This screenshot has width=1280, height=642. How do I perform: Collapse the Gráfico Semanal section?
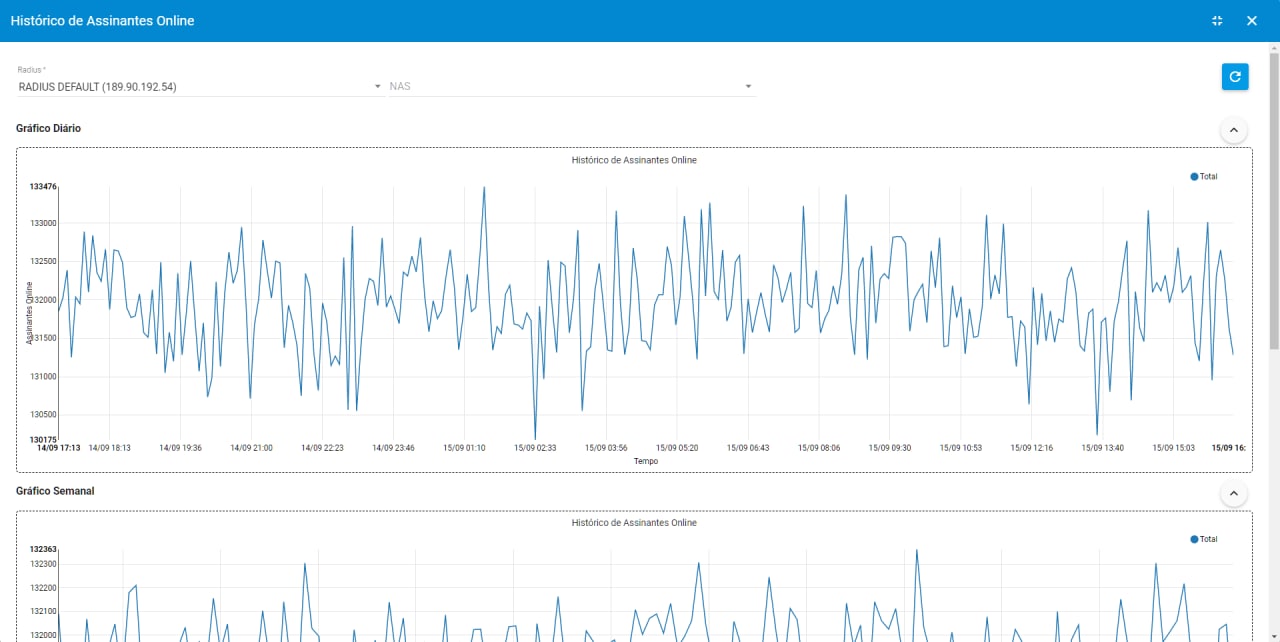coord(1233,493)
